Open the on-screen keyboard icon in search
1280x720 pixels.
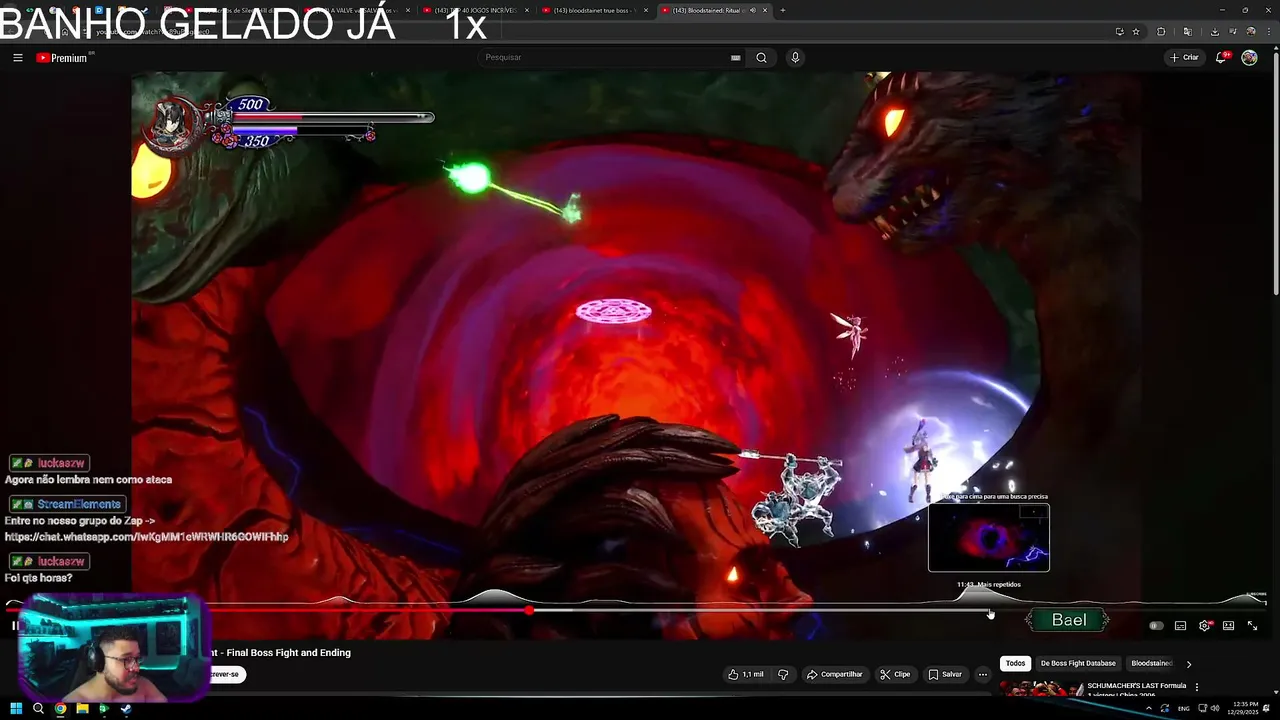[735, 58]
